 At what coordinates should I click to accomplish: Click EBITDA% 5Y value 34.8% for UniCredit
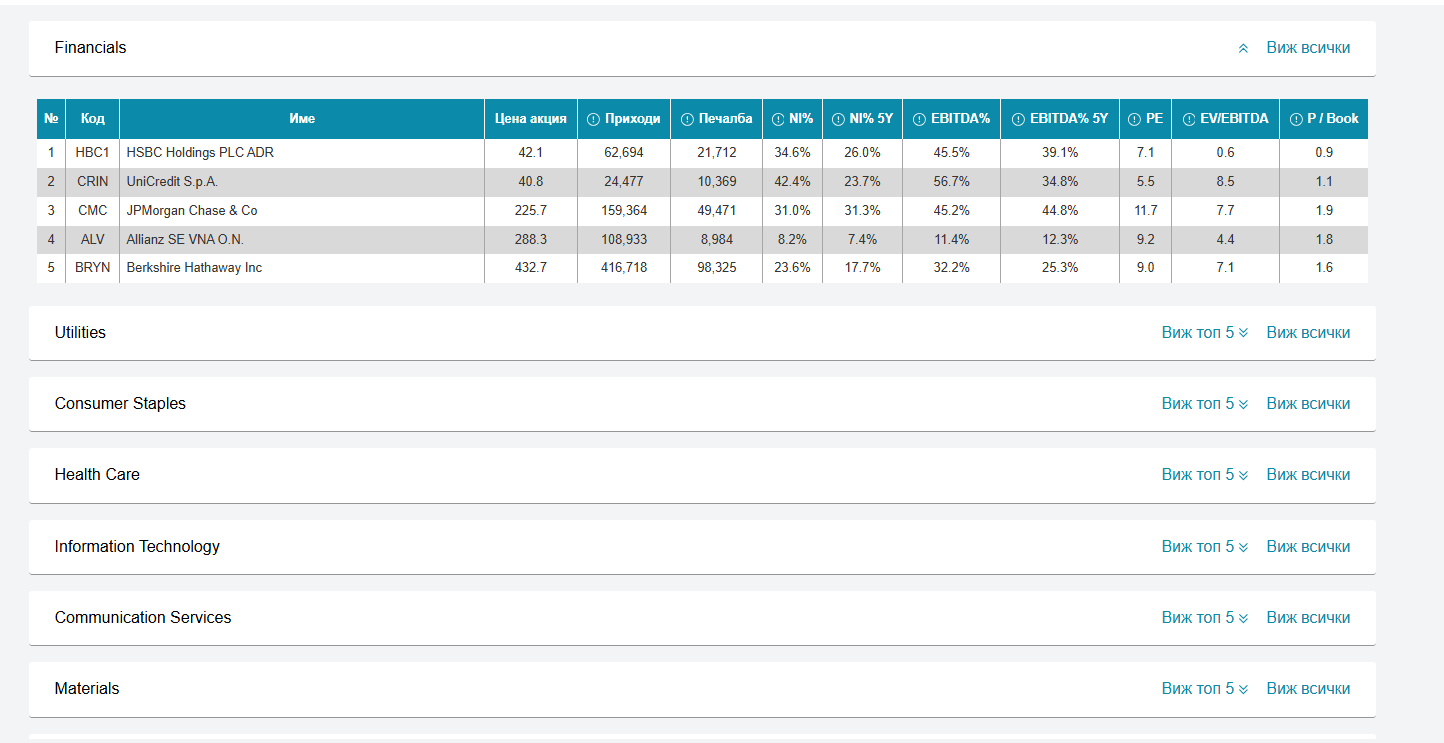point(1060,182)
